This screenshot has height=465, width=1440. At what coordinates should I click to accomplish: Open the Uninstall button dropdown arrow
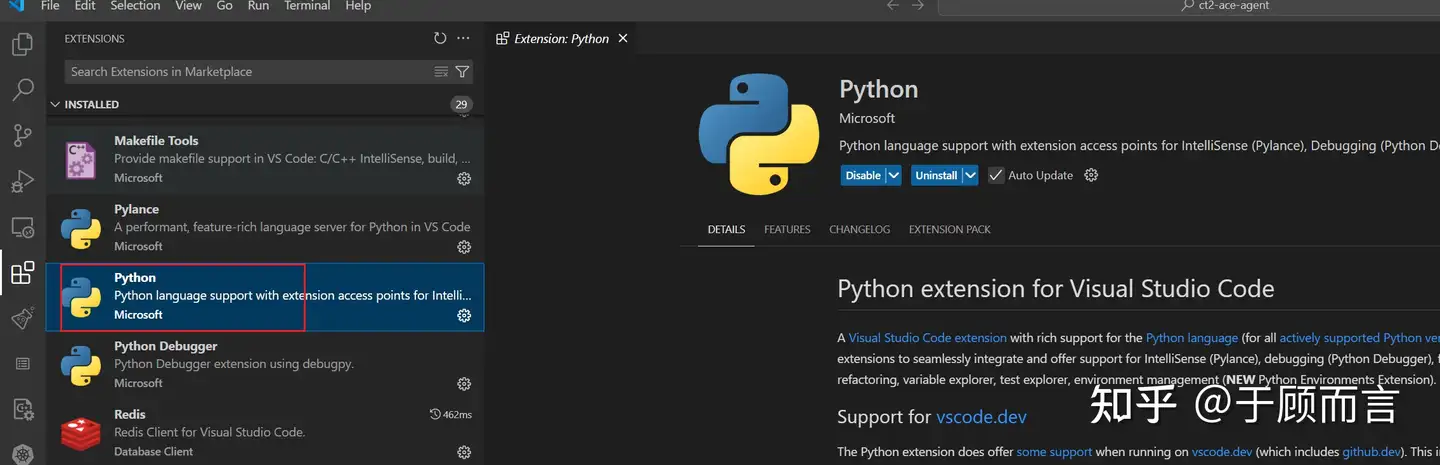[x=970, y=175]
